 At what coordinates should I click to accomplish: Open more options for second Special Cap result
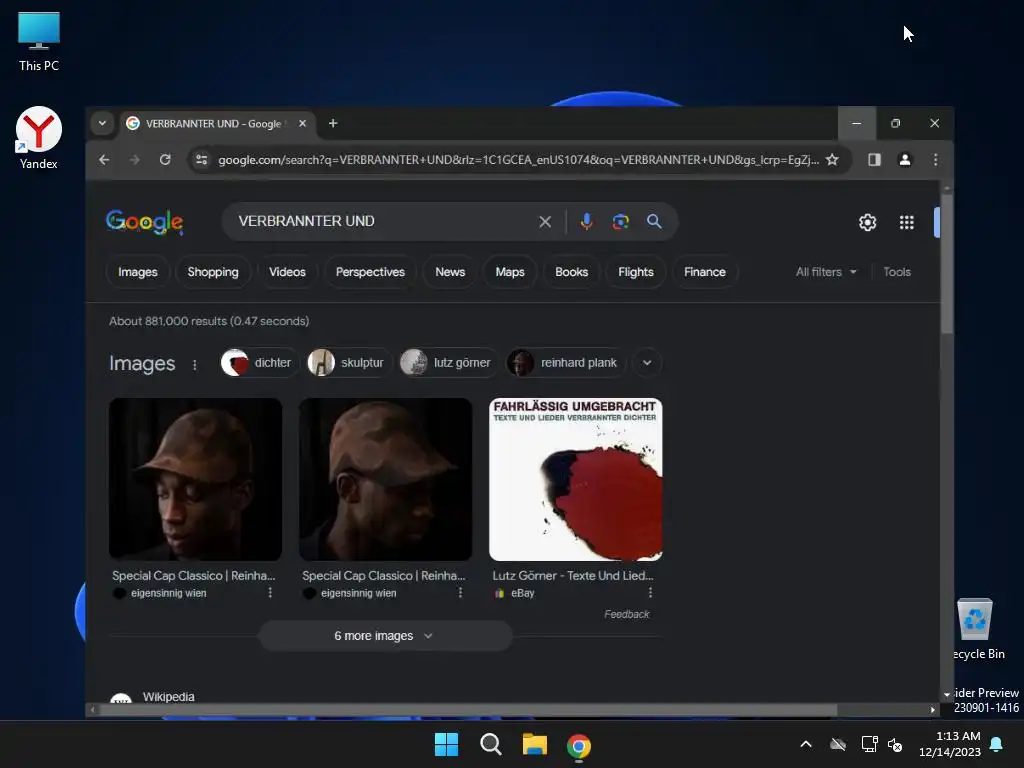(x=460, y=592)
